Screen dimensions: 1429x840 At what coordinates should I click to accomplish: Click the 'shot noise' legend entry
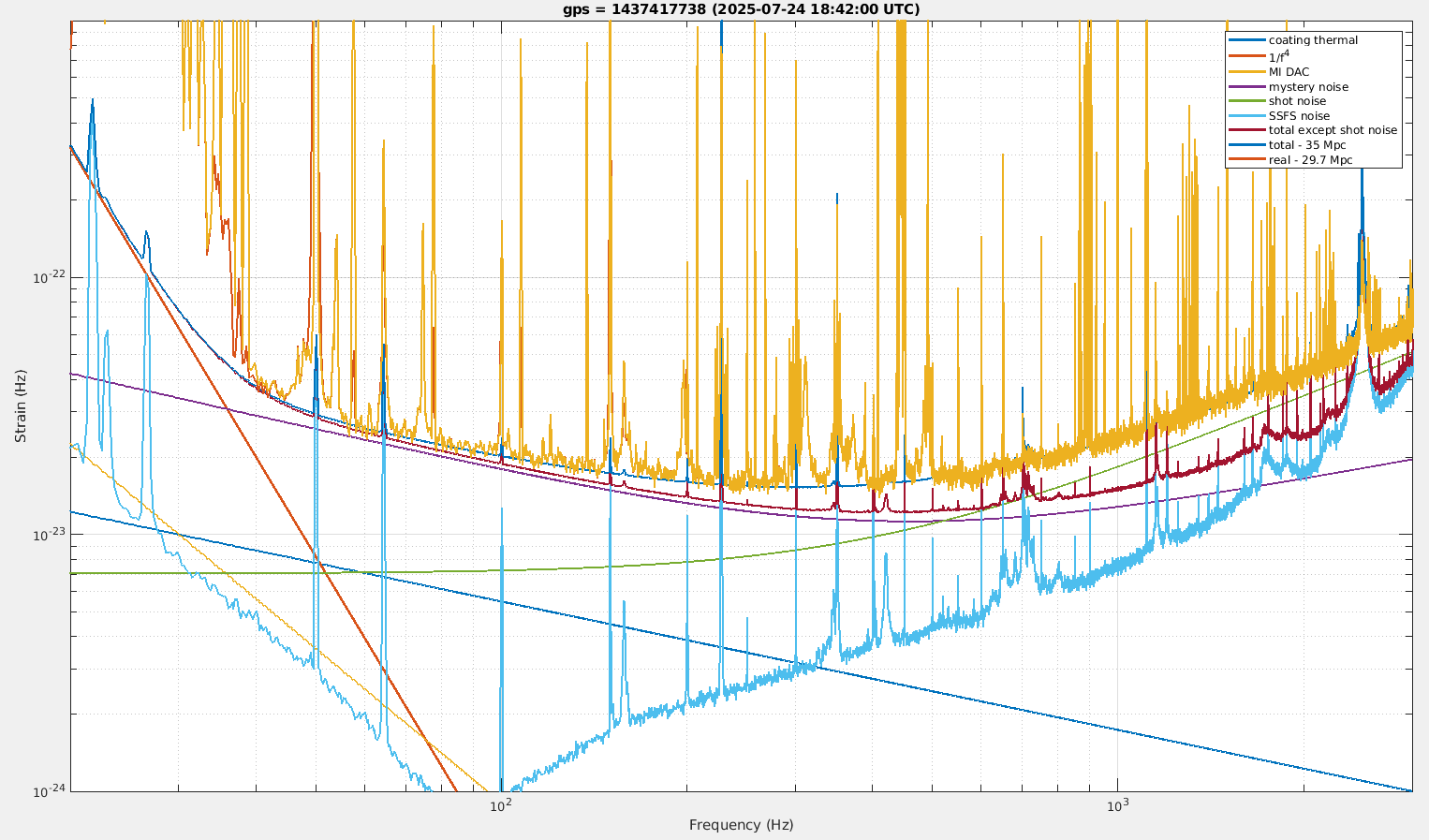point(1297,101)
